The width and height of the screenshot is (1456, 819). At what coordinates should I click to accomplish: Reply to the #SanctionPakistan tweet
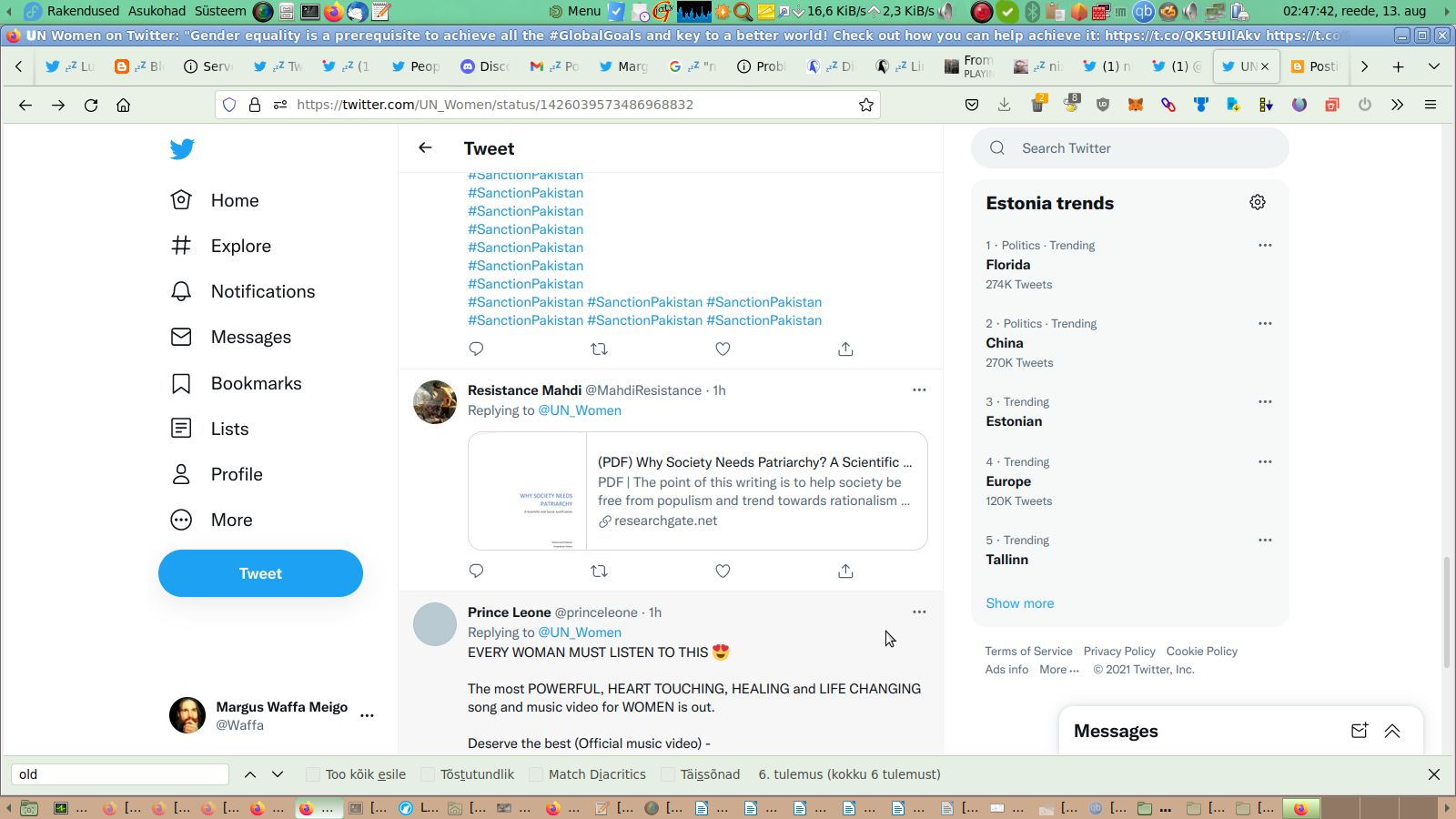pyautogui.click(x=476, y=349)
